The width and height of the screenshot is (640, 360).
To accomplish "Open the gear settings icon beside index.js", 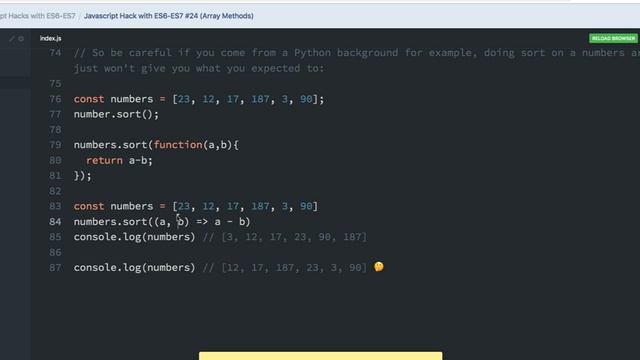I will (x=21, y=38).
